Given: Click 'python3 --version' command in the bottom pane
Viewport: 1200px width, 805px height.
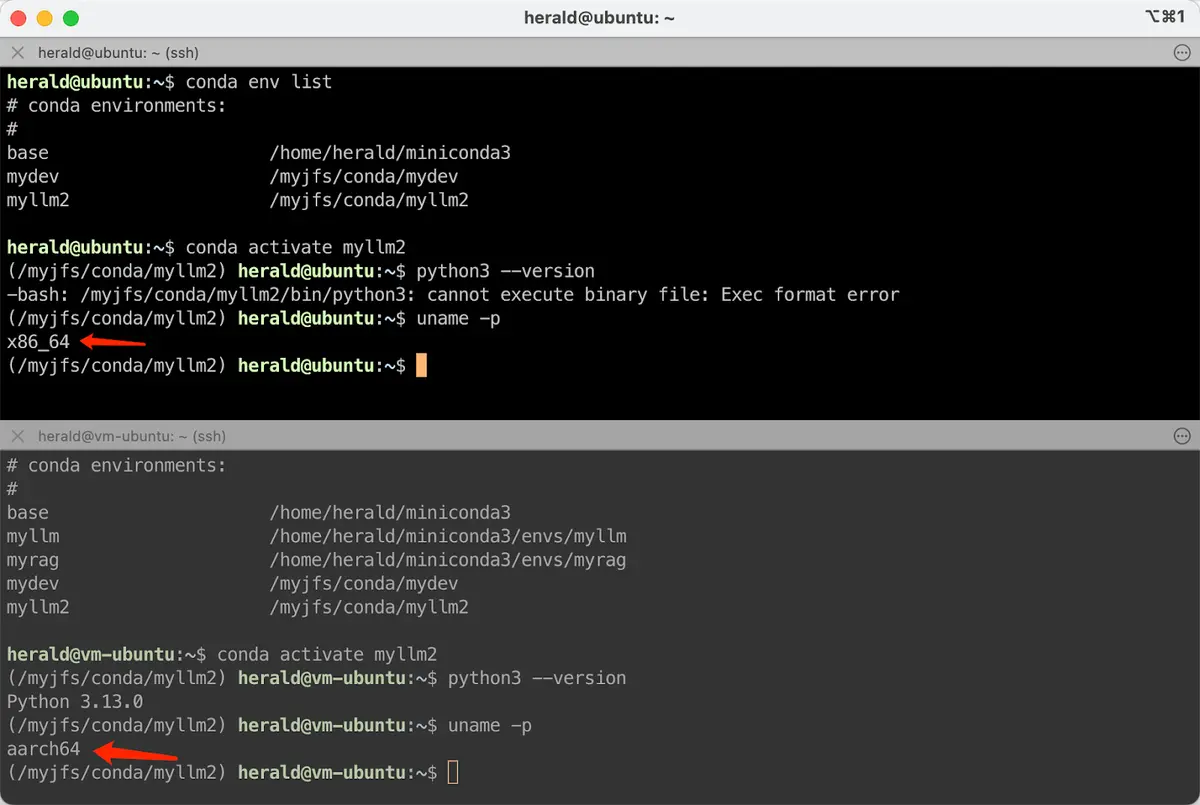Looking at the screenshot, I should click(537, 678).
